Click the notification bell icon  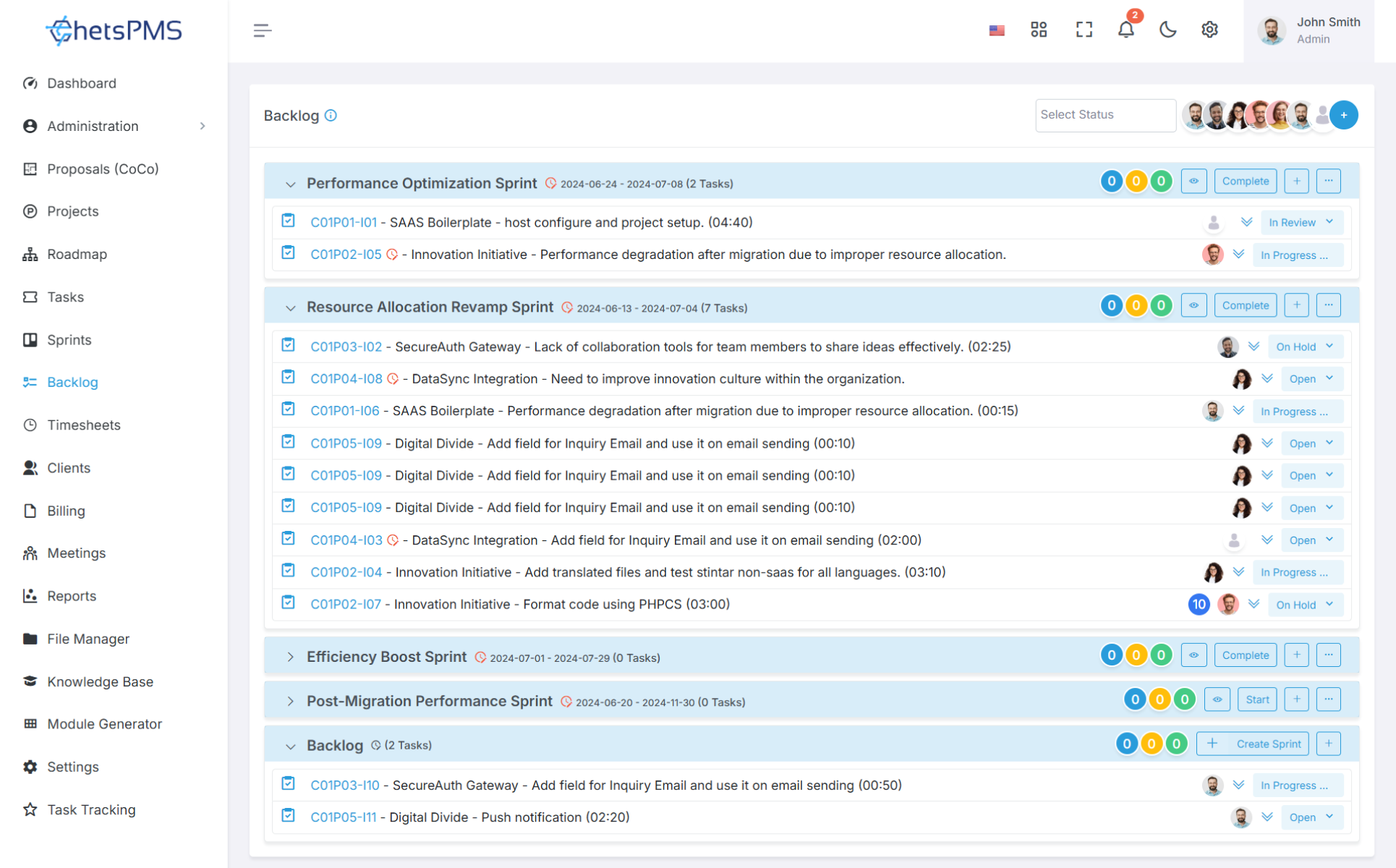(1125, 30)
